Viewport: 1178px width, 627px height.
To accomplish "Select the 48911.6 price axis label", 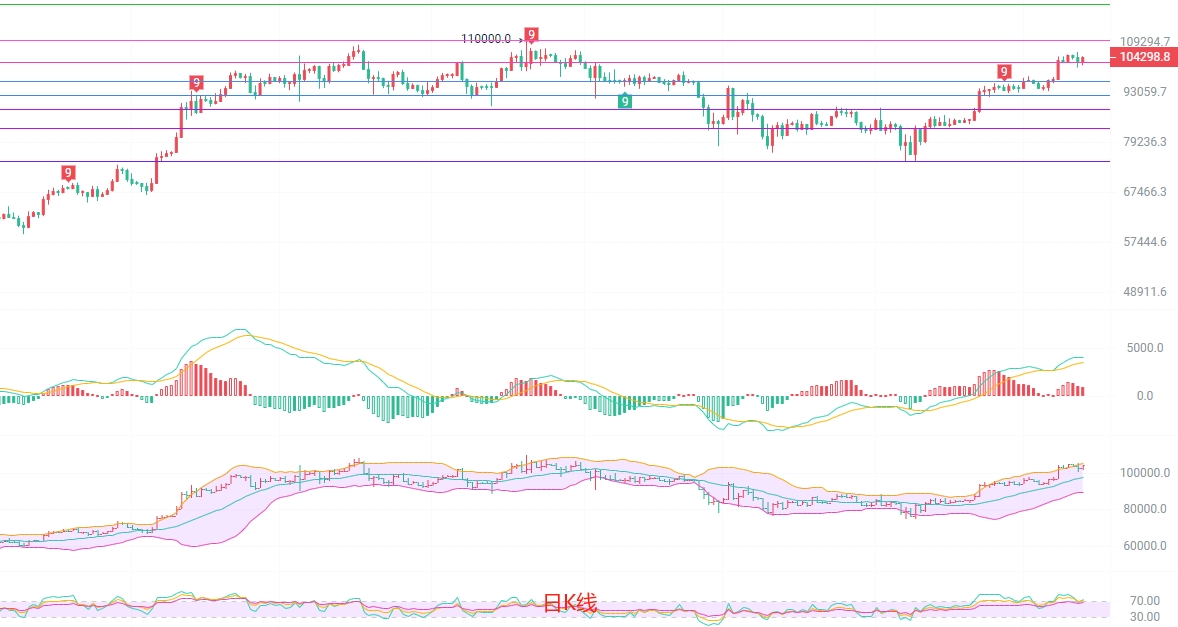I will (1144, 292).
